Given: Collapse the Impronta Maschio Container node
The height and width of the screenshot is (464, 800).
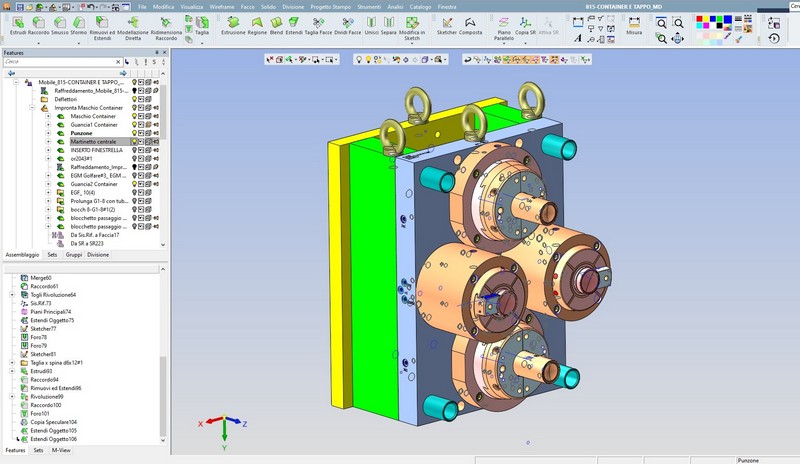Looking at the screenshot, I should click(x=33, y=108).
